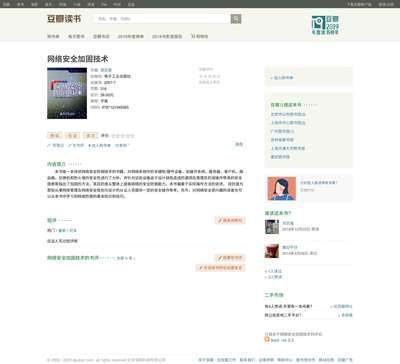Open the 重庆图书馆 library link
The height and width of the screenshot is (364, 400).
280,157
